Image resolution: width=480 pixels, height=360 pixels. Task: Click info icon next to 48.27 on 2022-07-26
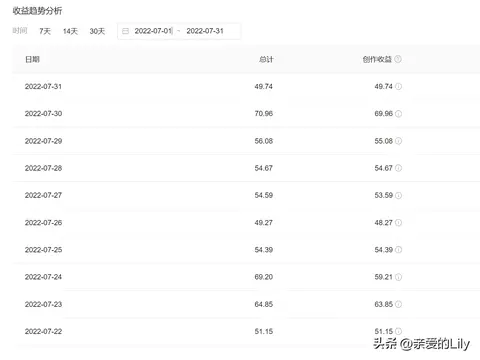coord(398,223)
